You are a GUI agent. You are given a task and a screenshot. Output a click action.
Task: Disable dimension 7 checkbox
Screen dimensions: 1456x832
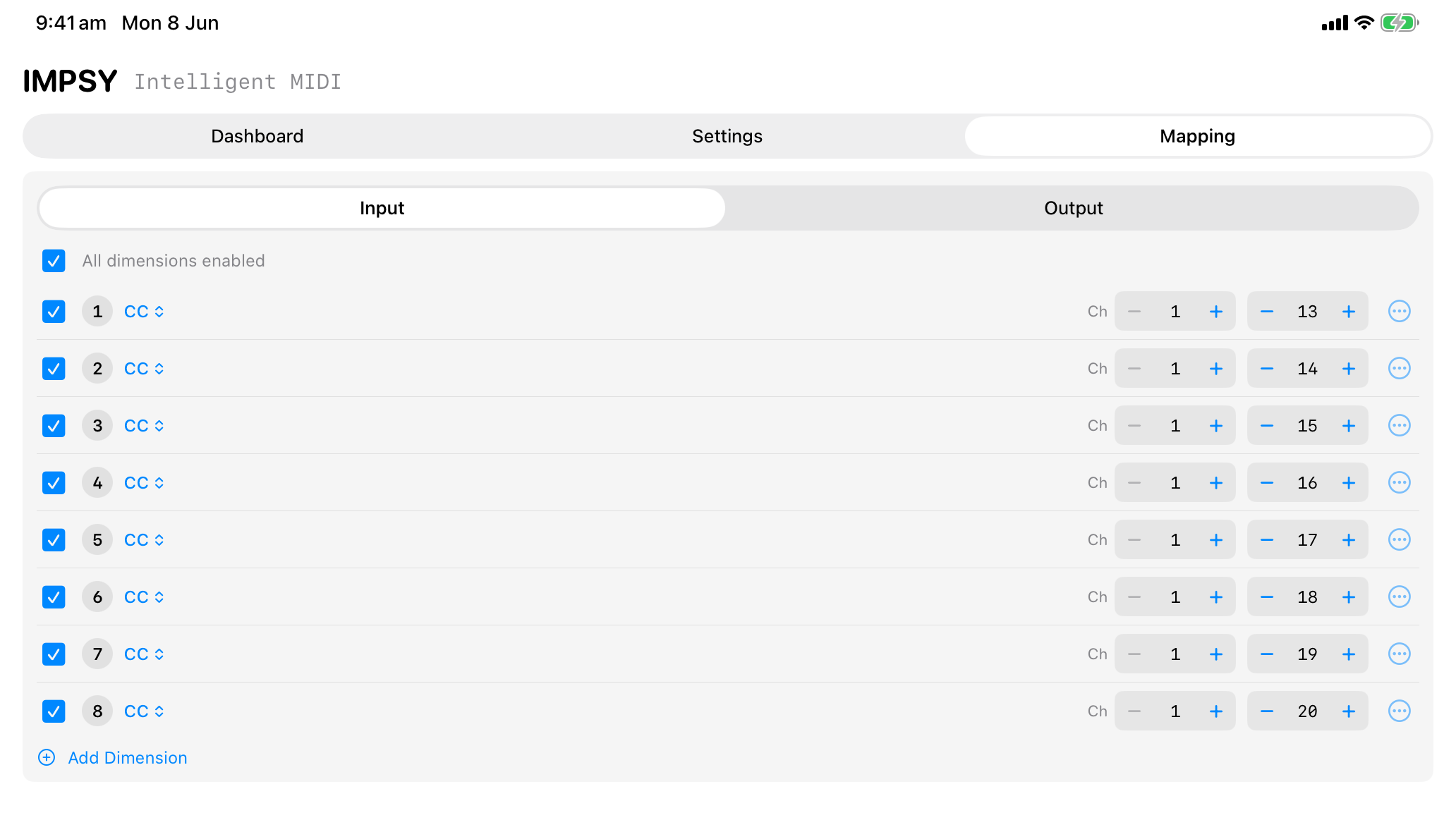(54, 654)
